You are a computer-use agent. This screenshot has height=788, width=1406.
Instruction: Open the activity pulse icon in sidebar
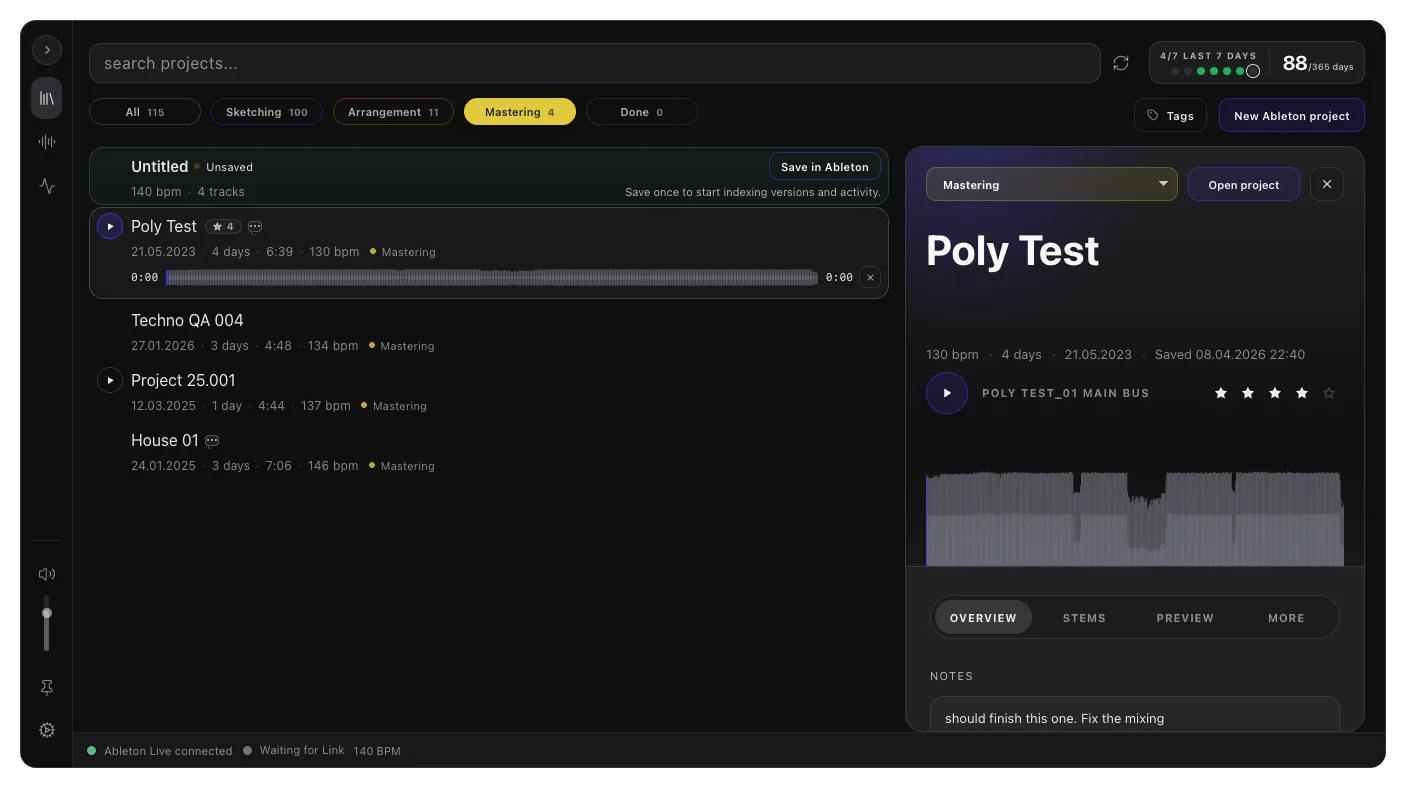[47, 185]
